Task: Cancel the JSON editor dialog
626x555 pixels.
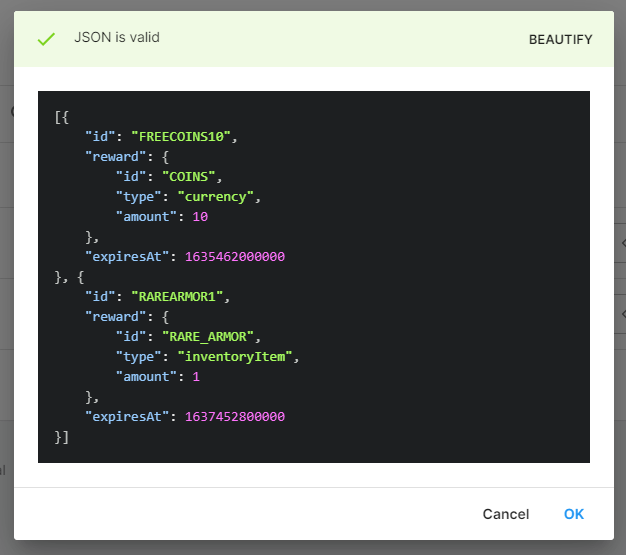Action: 505,514
